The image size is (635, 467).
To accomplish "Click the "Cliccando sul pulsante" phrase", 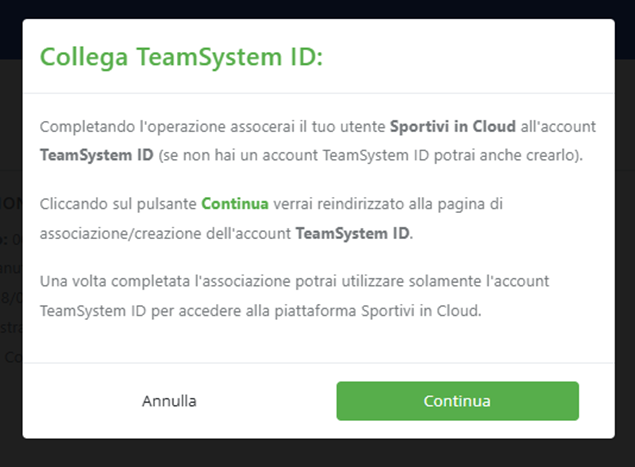I will click(118, 203).
